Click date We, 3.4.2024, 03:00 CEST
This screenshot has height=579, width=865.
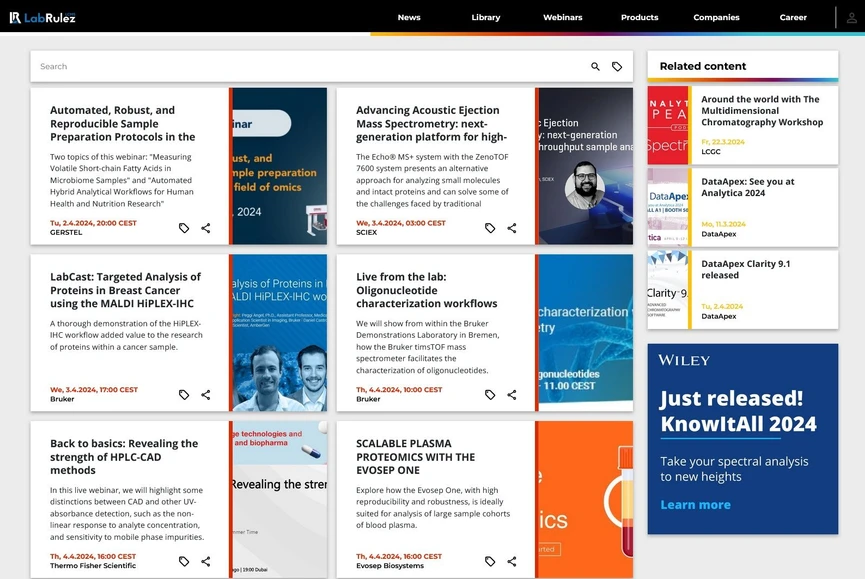401,223
